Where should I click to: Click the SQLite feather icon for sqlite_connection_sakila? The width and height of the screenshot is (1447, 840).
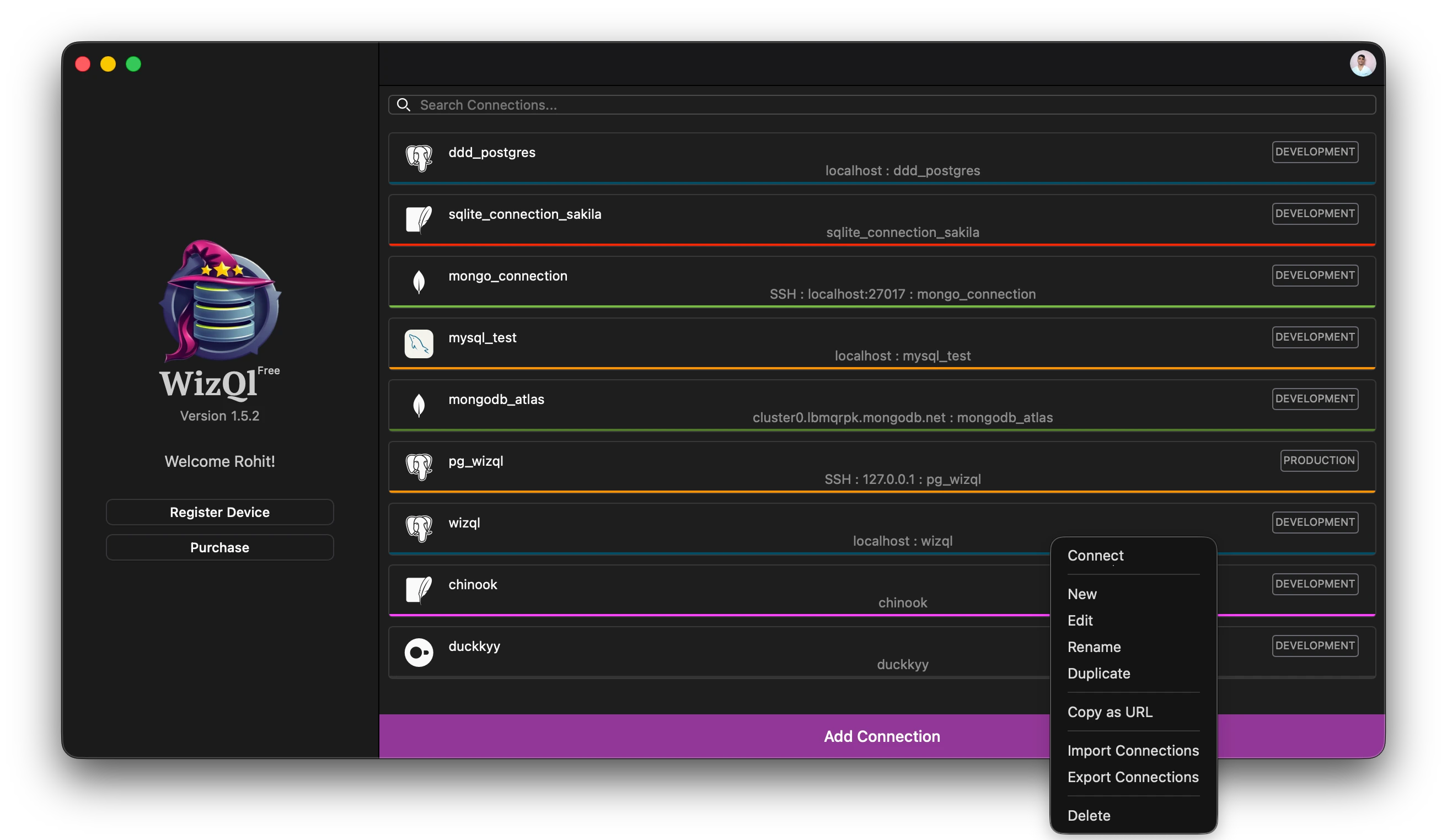pyautogui.click(x=419, y=219)
